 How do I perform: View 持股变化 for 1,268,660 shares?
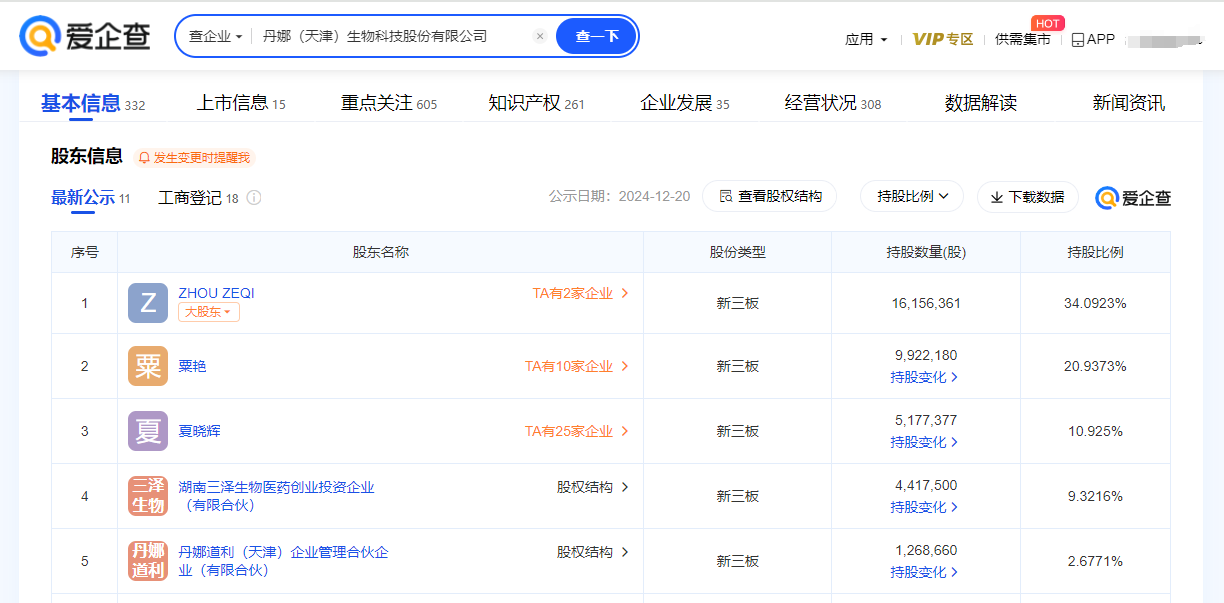(925, 572)
